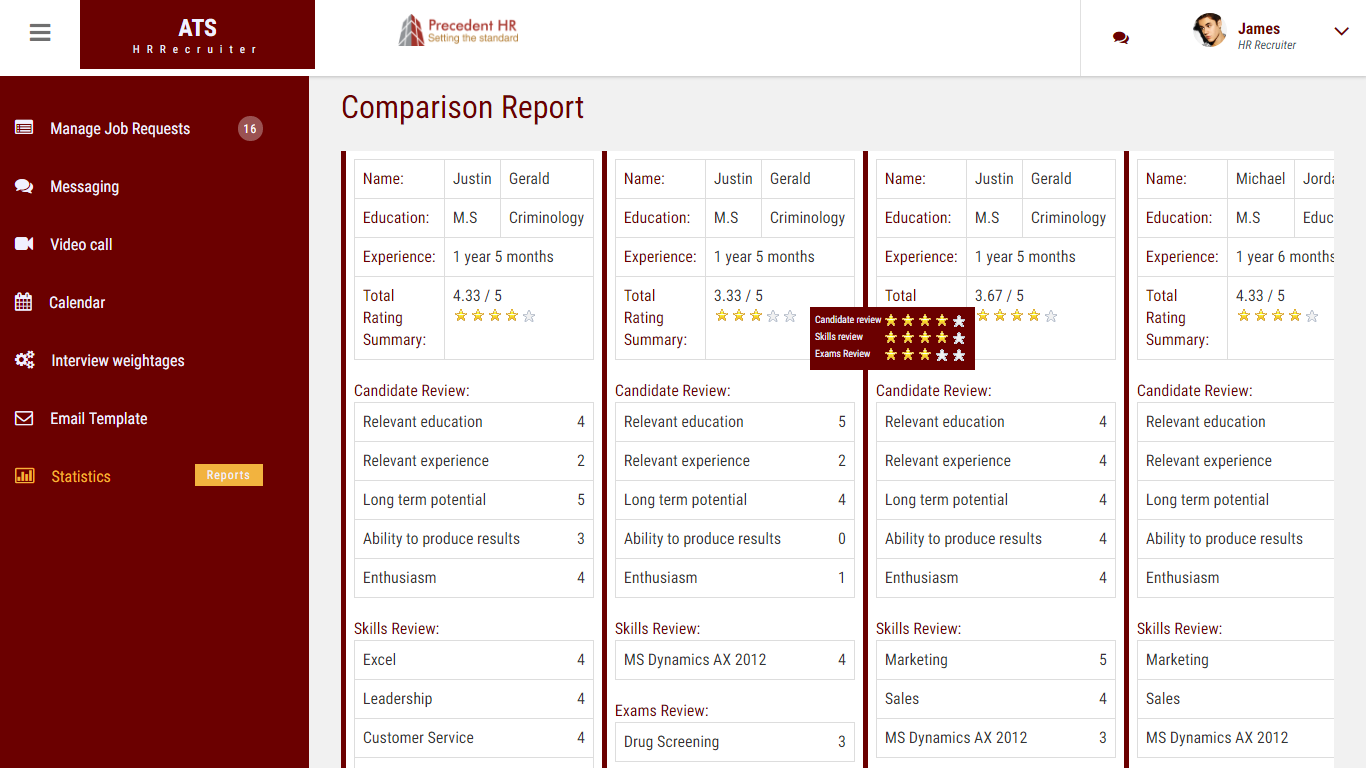The height and width of the screenshot is (768, 1366).
Task: Click the Interview weightages gears icon
Action: point(25,360)
